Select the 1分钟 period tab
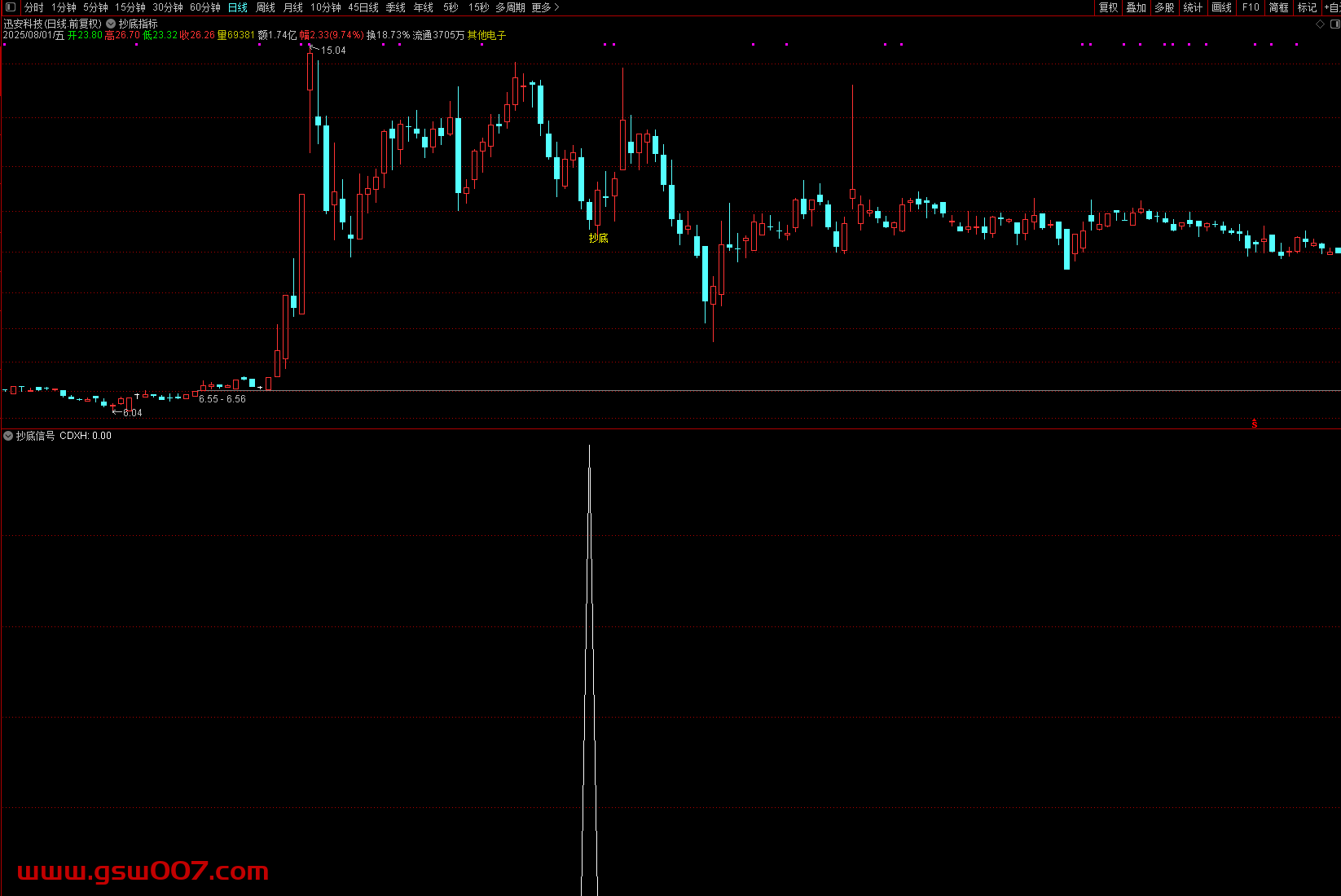The image size is (1341, 896). coord(64,7)
